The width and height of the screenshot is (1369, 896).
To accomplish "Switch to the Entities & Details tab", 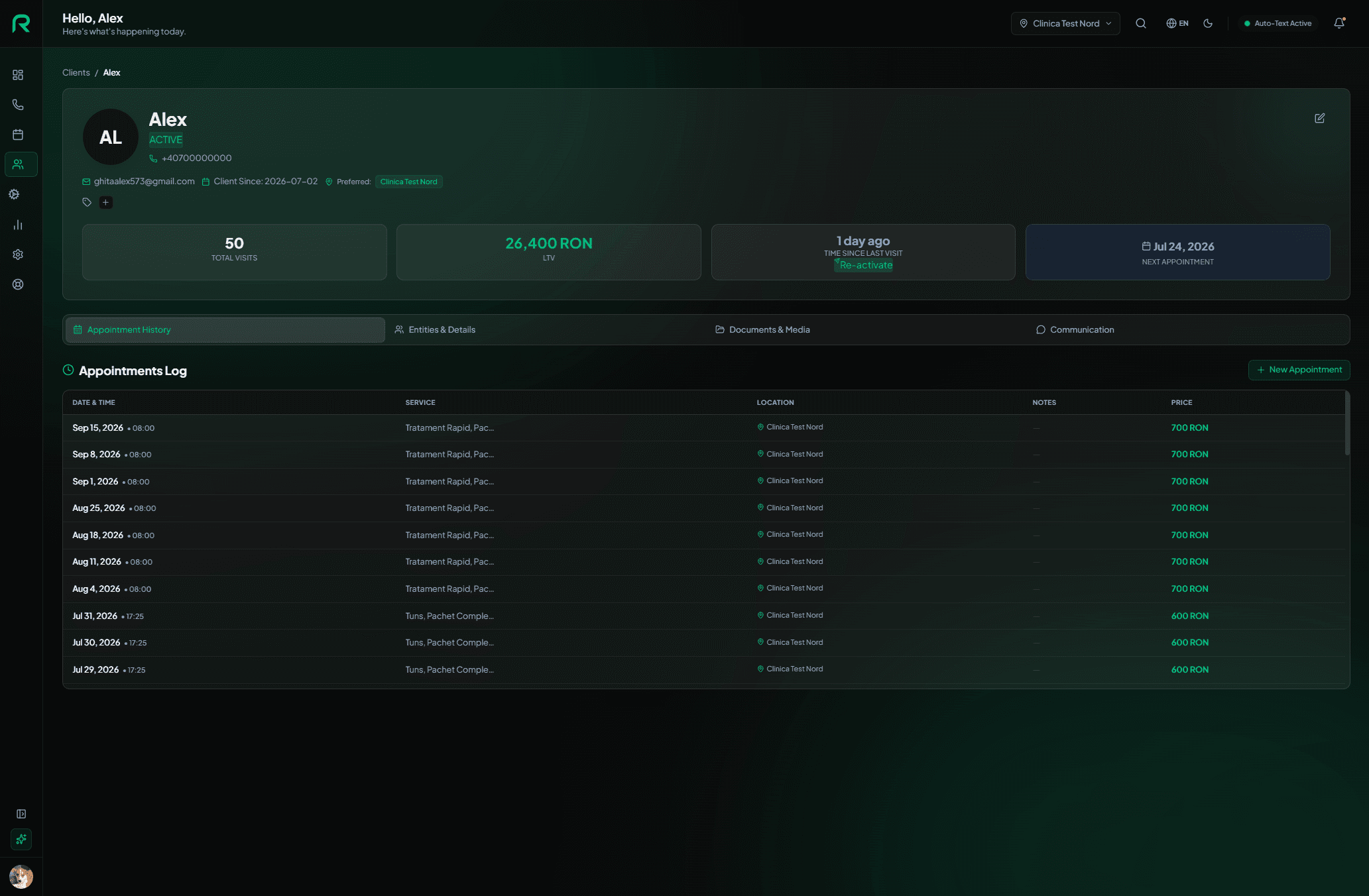I will pos(436,329).
